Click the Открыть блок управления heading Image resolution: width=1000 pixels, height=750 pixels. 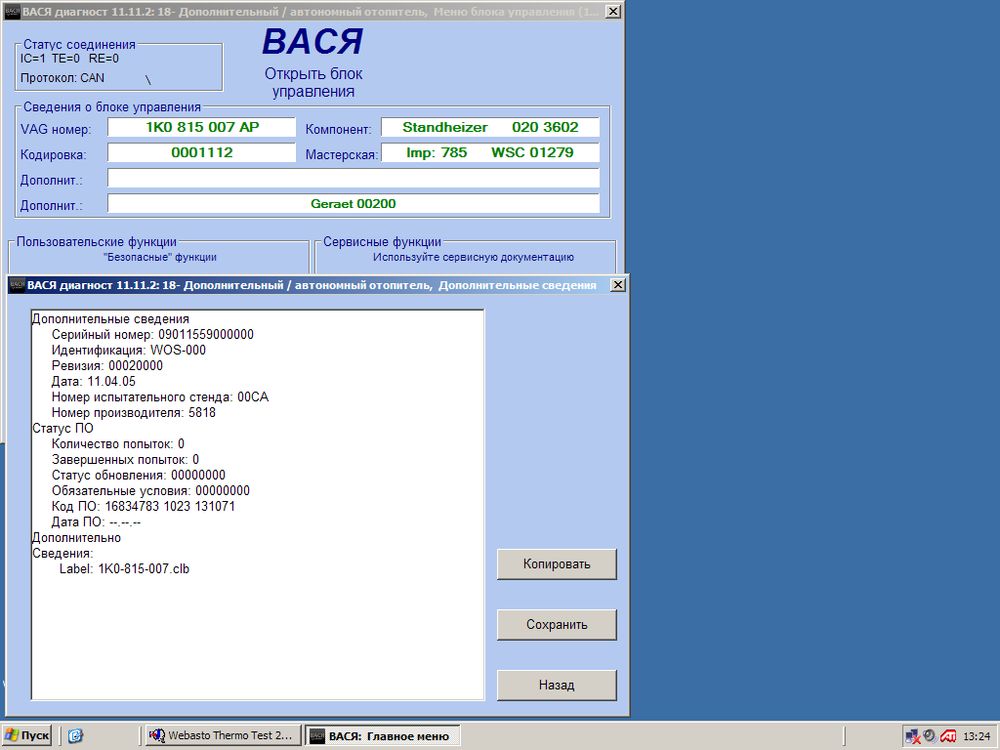click(313, 82)
